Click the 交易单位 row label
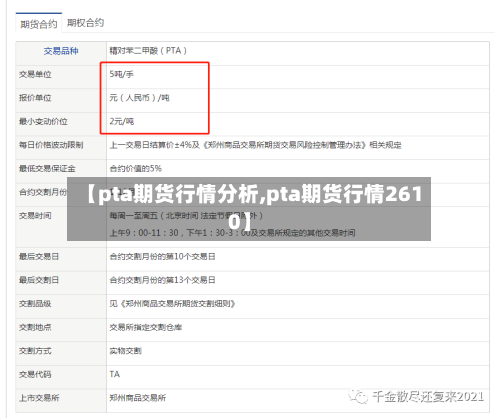 pyautogui.click(x=35, y=74)
